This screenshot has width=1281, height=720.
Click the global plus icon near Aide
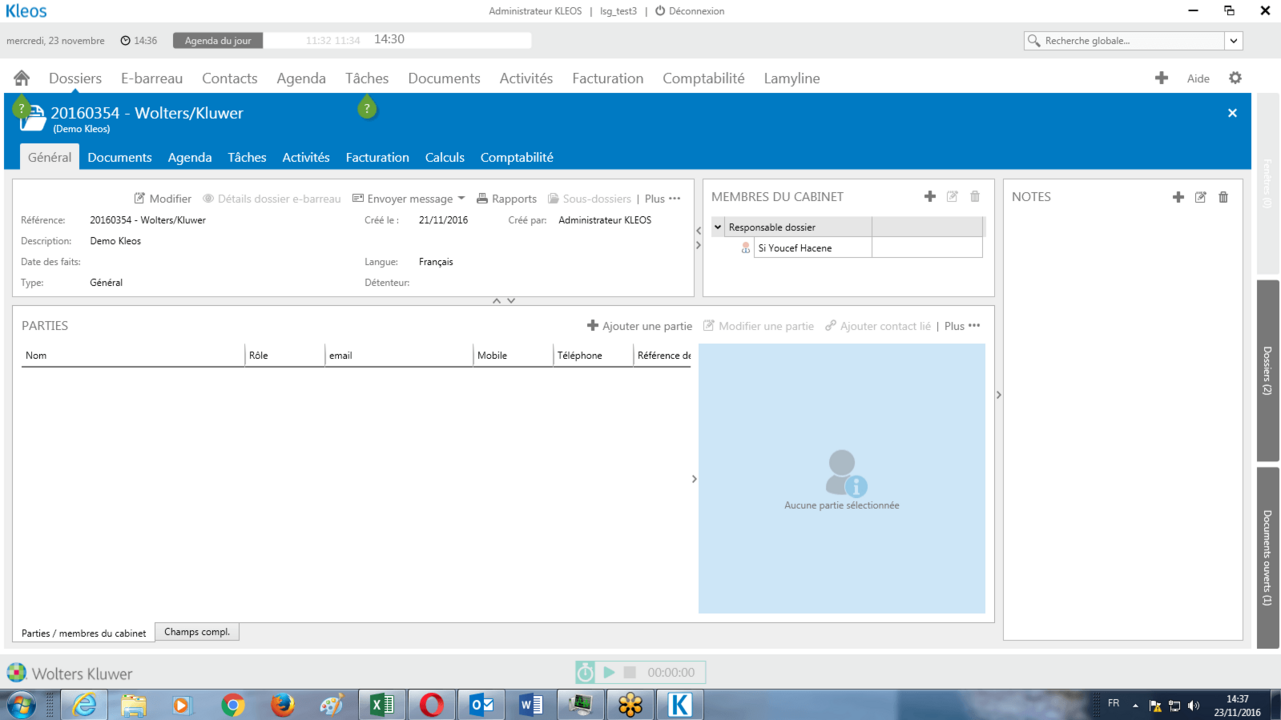click(x=1161, y=78)
